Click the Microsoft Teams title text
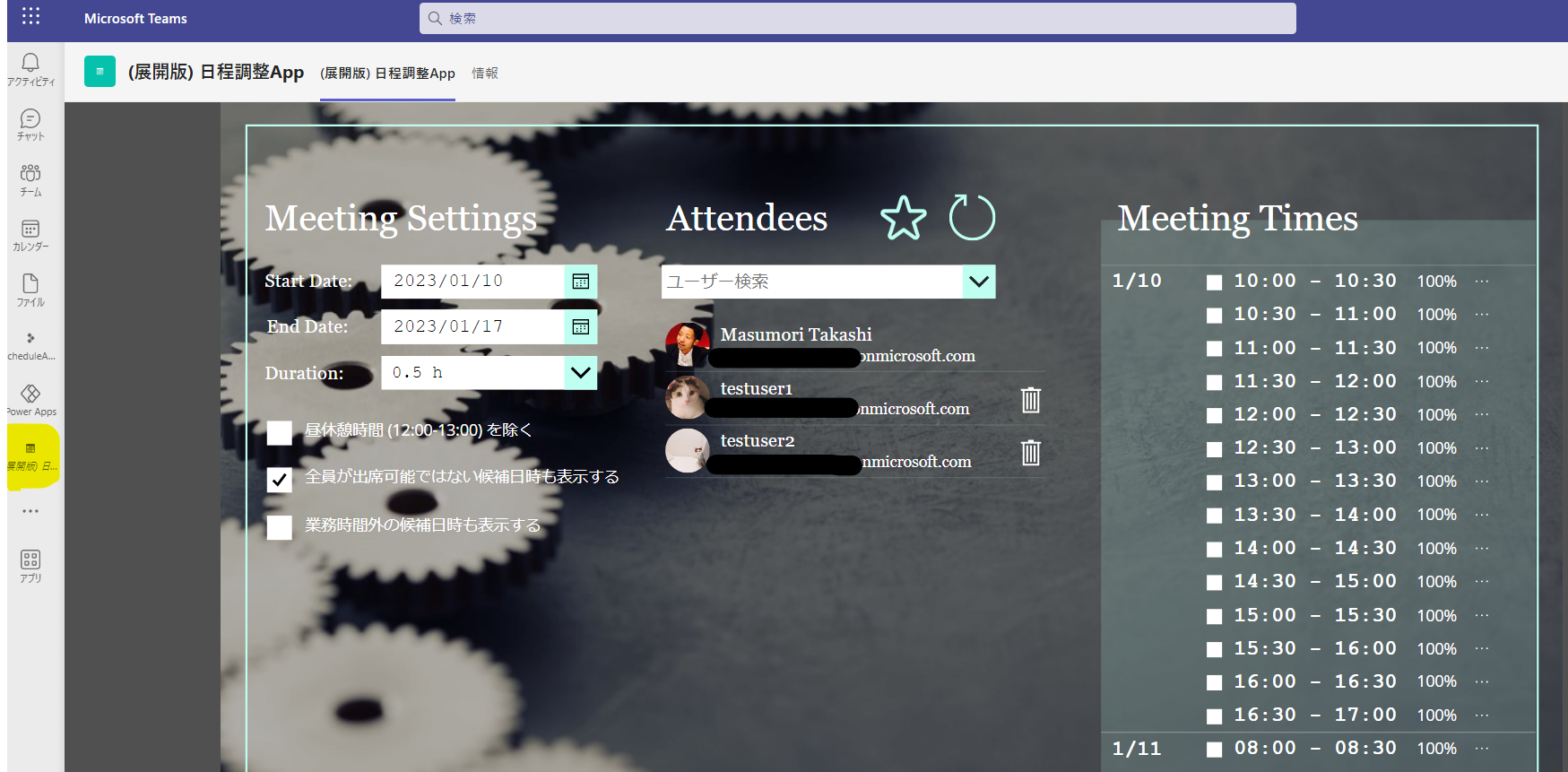This screenshot has width=1568, height=772. [x=135, y=18]
